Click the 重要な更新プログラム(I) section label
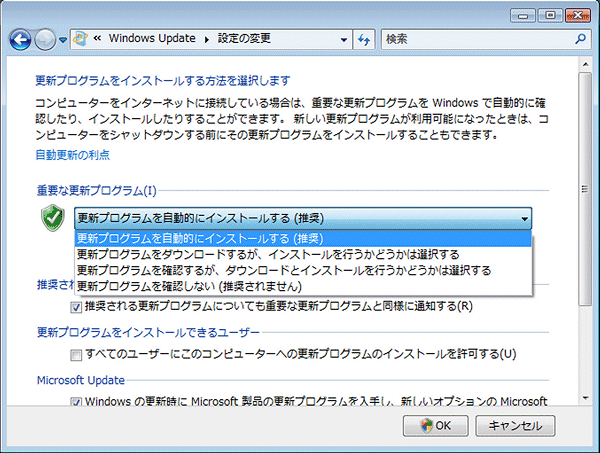The image size is (600, 453). (96, 190)
